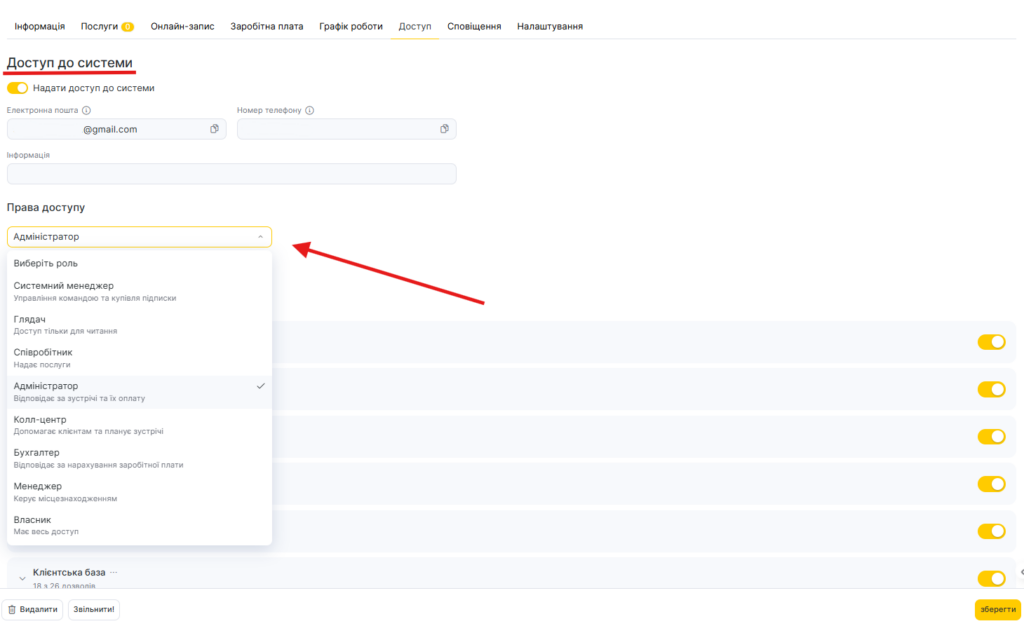Turn off the topmost permission switch on the right
This screenshot has height=626, width=1024.
click(990, 342)
